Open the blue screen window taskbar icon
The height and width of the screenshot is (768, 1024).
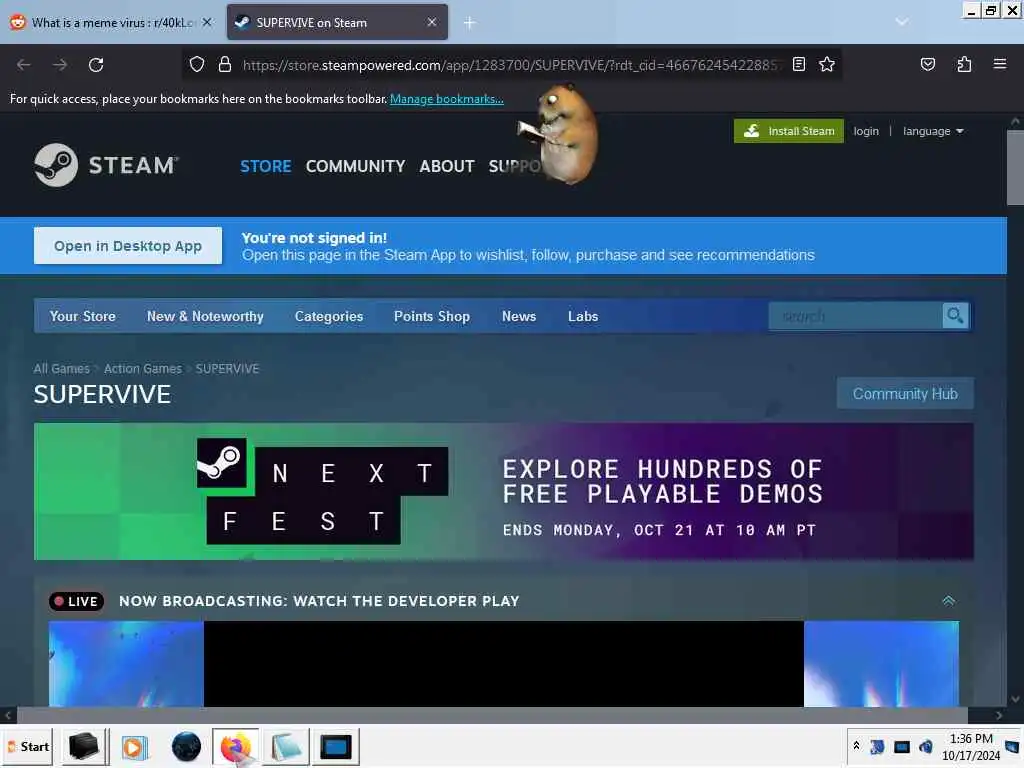[x=336, y=746]
